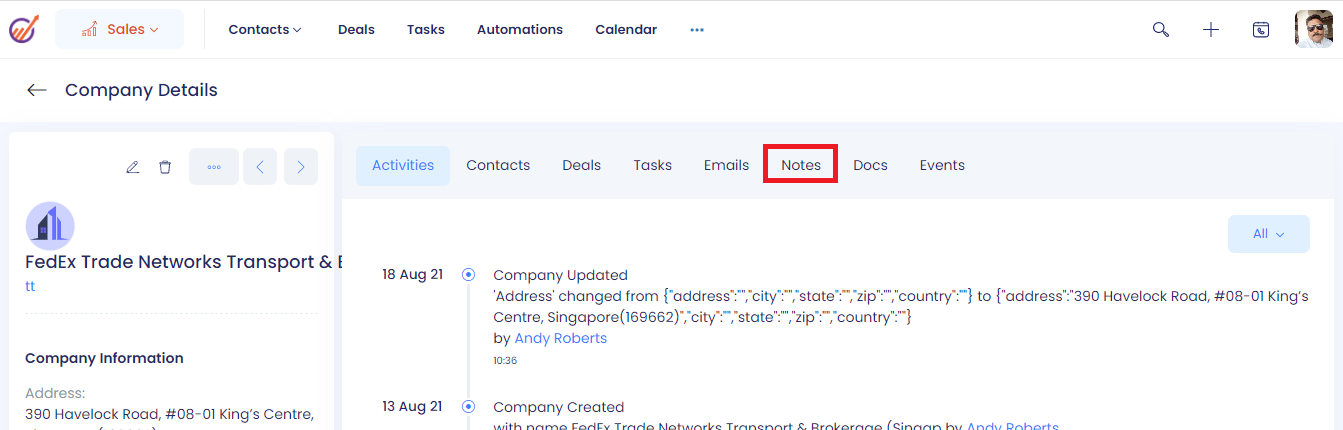The height and width of the screenshot is (430, 1343).
Task: Open the Notes tab
Action: tap(801, 165)
